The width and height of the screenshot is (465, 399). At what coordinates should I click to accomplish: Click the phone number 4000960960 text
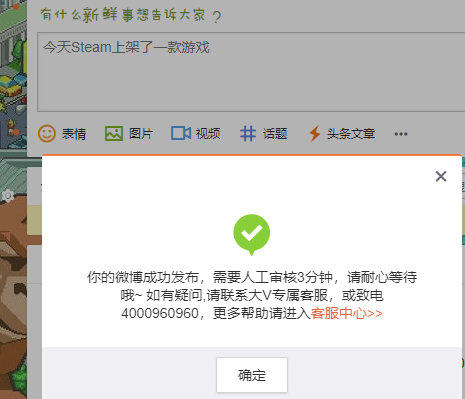(x=160, y=313)
